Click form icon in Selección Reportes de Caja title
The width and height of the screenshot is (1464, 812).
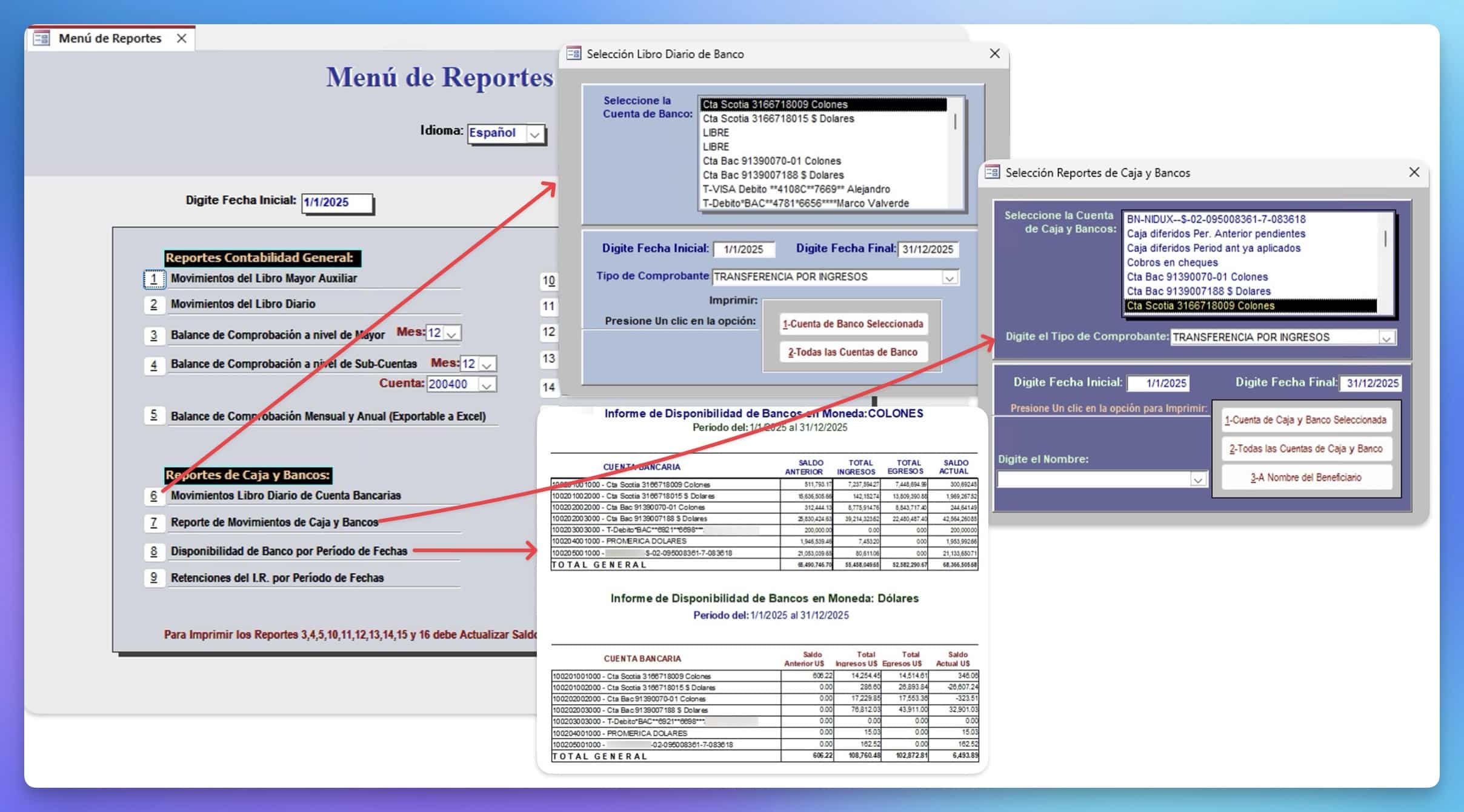click(992, 173)
